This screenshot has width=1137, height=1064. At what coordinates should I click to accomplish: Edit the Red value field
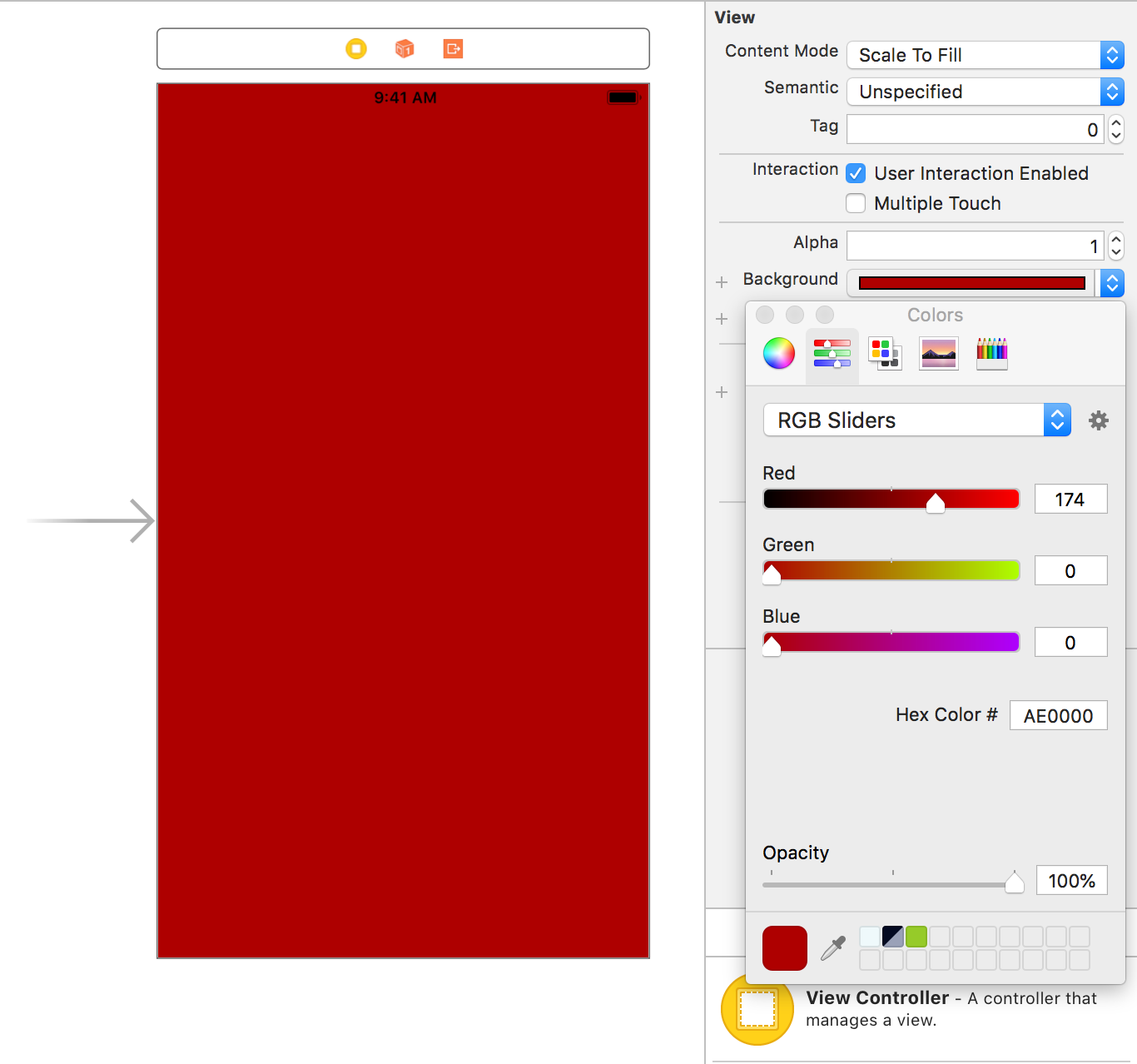[x=1071, y=499]
